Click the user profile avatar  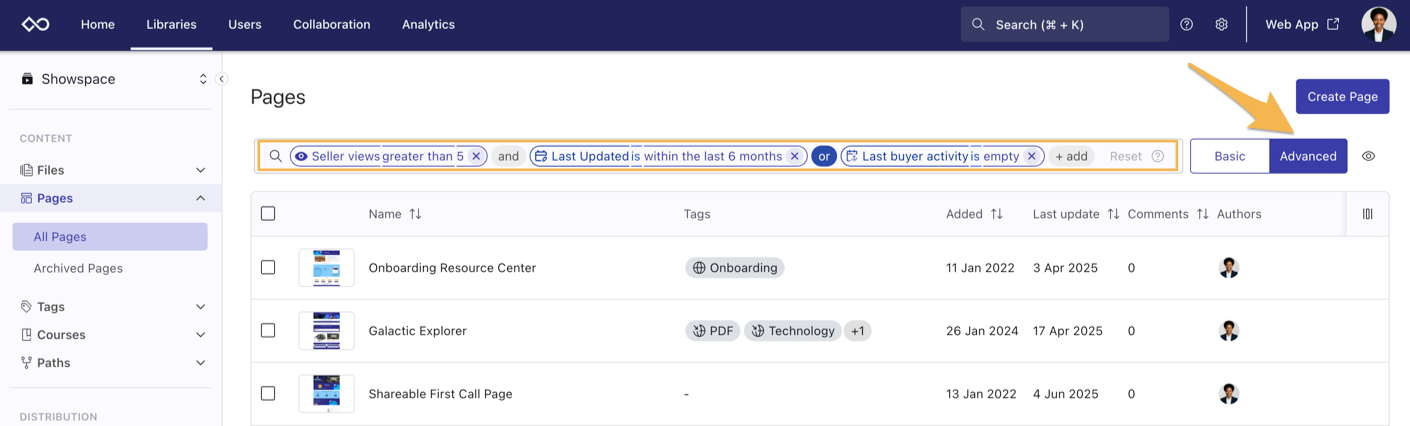pyautogui.click(x=1378, y=24)
